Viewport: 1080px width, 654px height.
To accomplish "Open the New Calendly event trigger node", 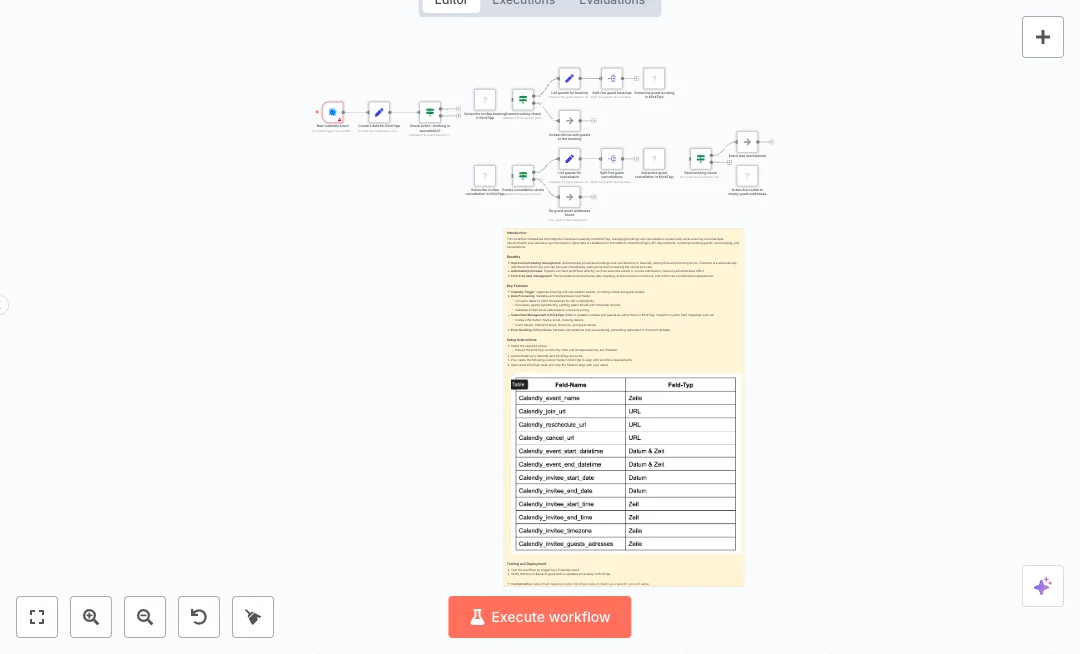I will pyautogui.click(x=331, y=113).
